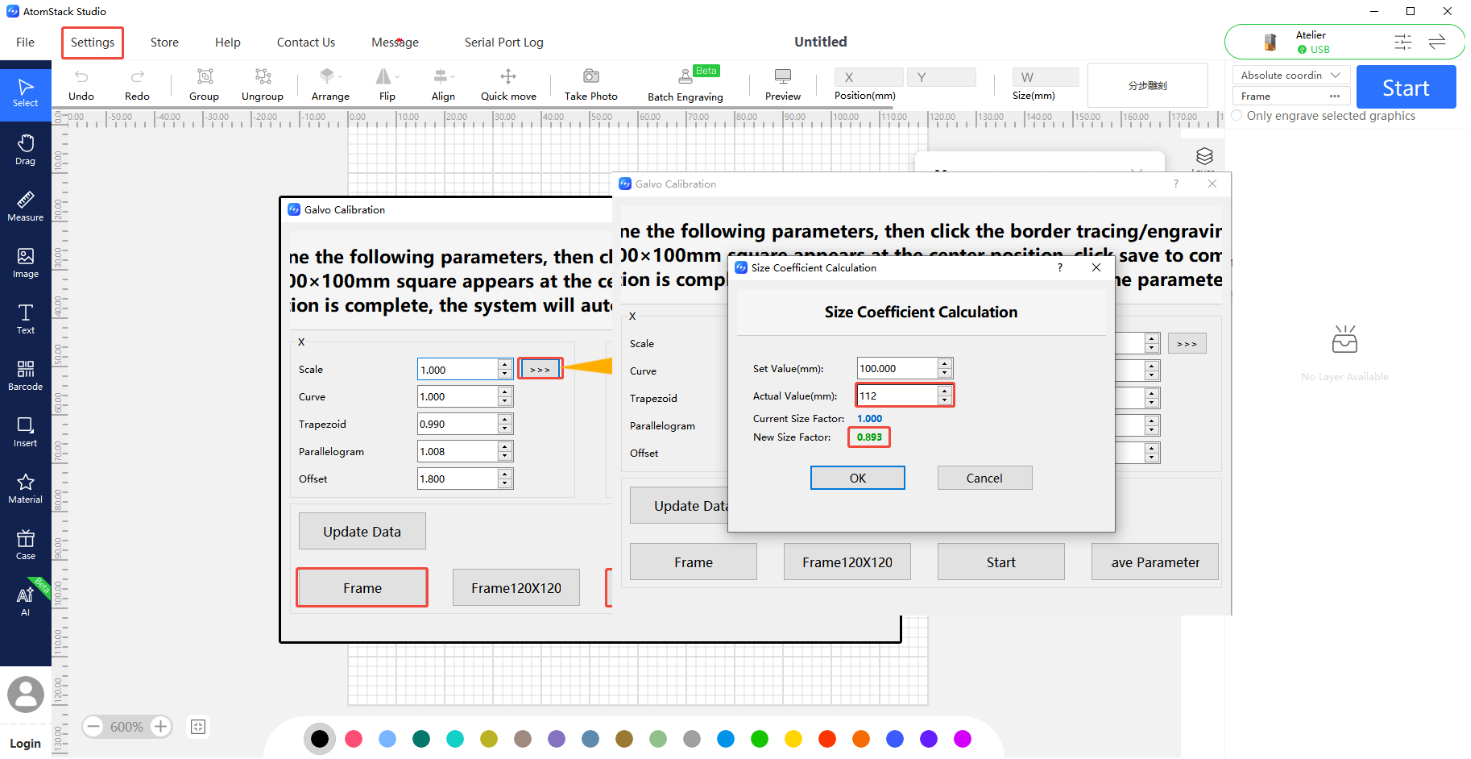Select the Drag tool in sidebar

pos(25,149)
